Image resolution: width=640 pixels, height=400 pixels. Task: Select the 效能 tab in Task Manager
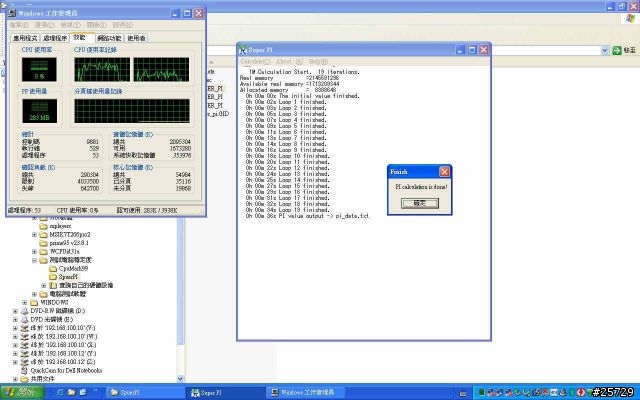(82, 37)
